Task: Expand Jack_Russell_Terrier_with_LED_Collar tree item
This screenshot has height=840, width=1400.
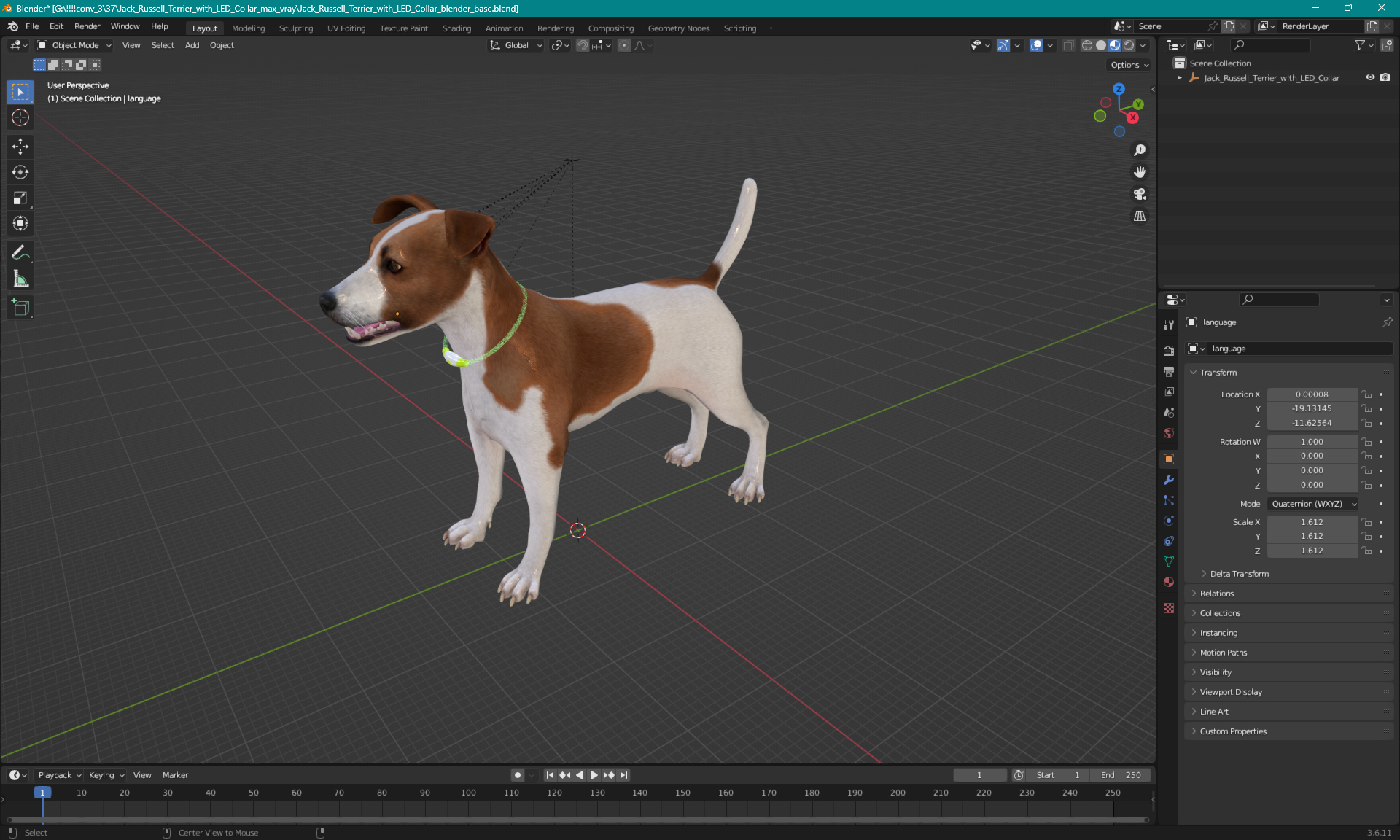Action: (1180, 77)
